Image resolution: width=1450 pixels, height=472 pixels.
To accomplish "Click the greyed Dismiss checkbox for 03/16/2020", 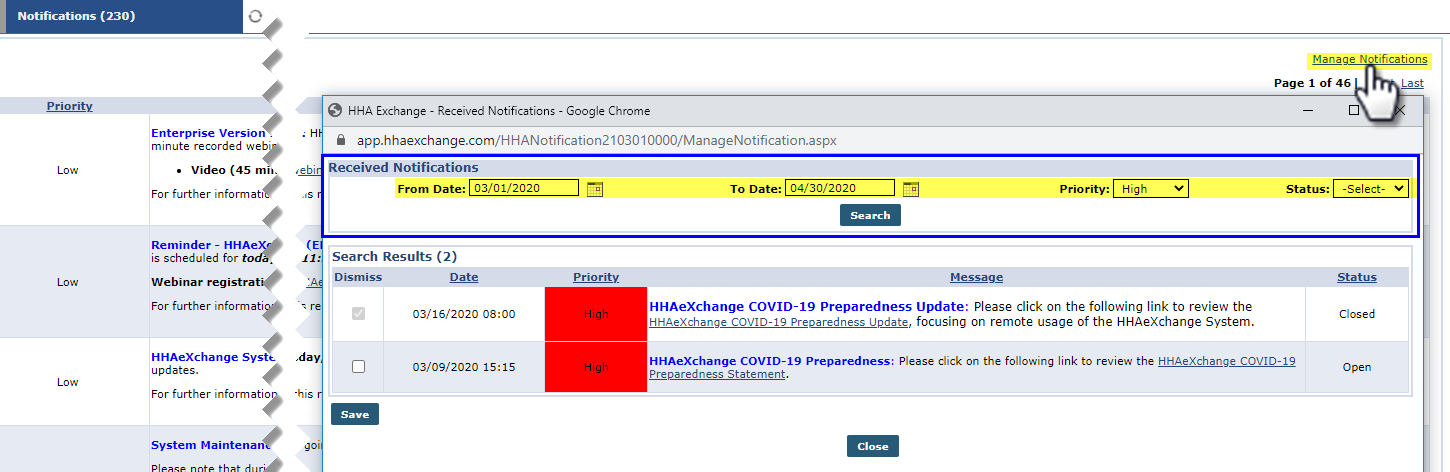I will (x=358, y=314).
